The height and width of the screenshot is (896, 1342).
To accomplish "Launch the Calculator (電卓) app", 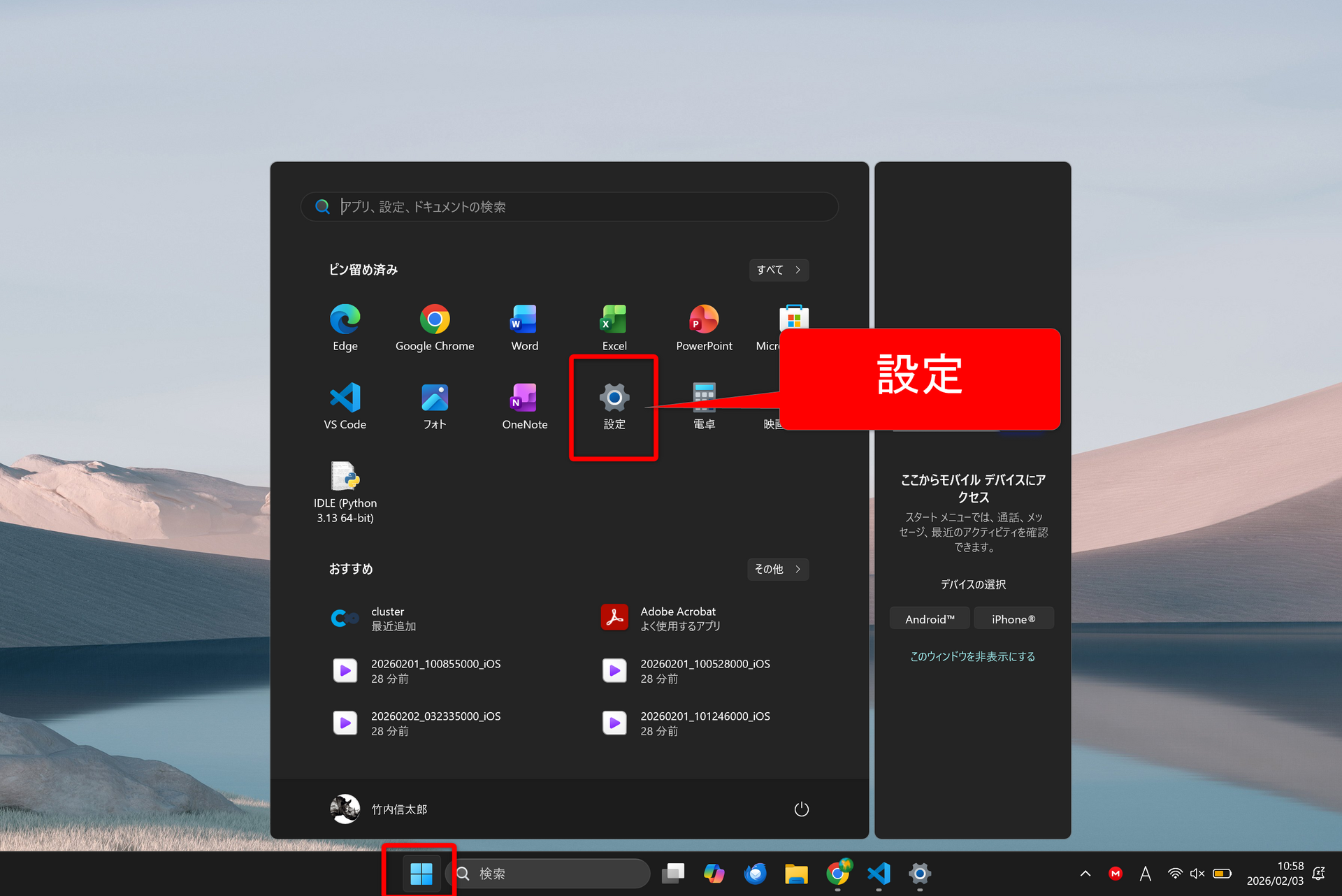I will coord(704,406).
